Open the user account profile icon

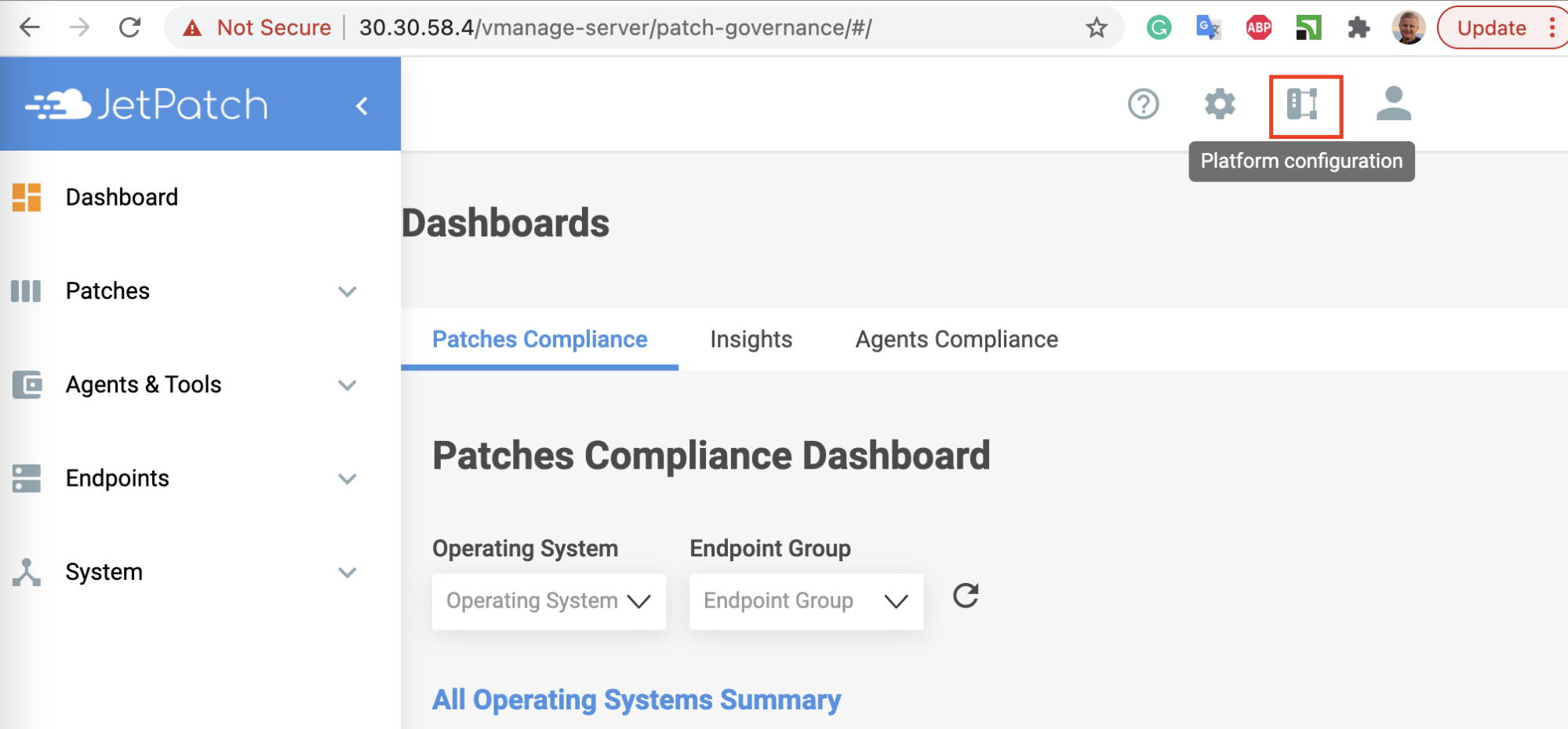pyautogui.click(x=1393, y=104)
